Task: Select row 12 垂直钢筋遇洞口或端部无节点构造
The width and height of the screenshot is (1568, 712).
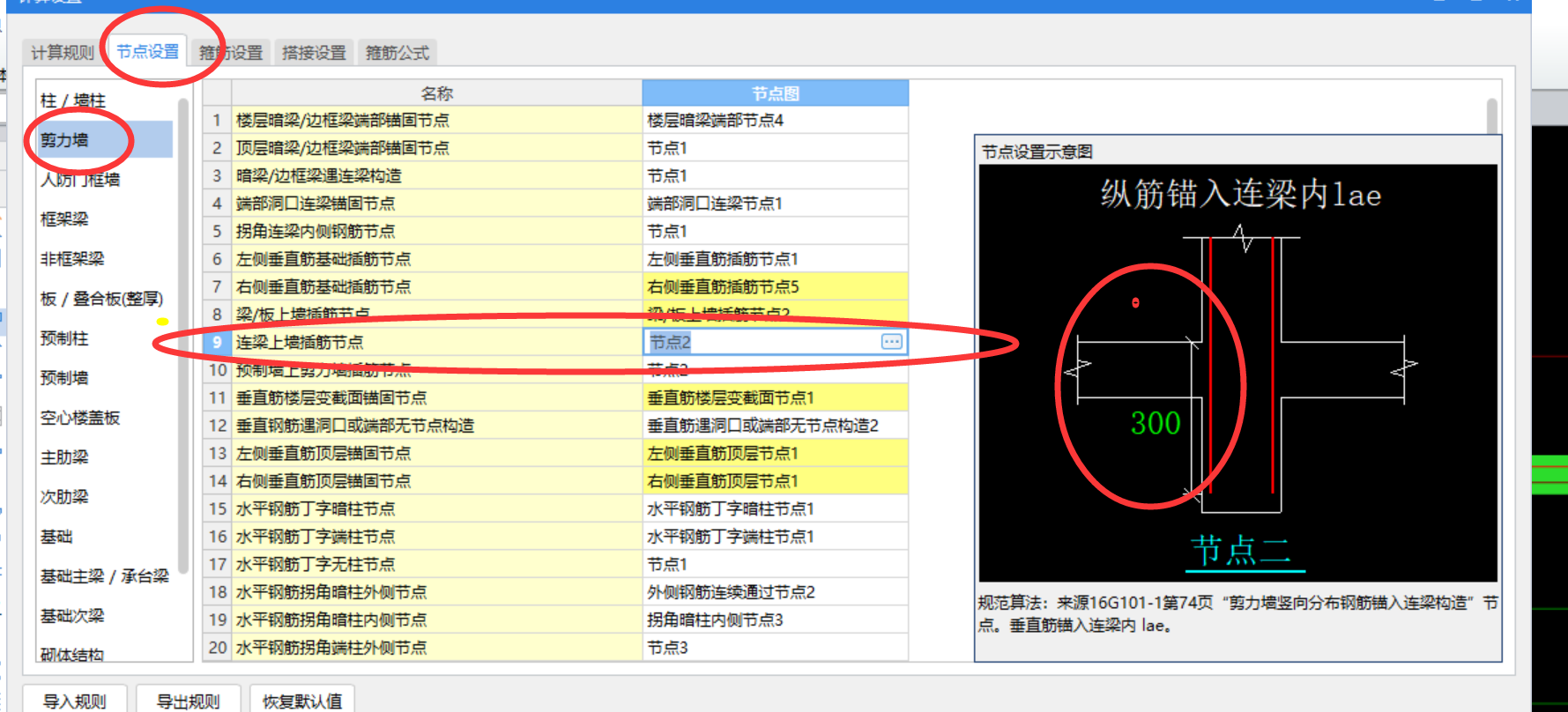Action: pos(437,426)
